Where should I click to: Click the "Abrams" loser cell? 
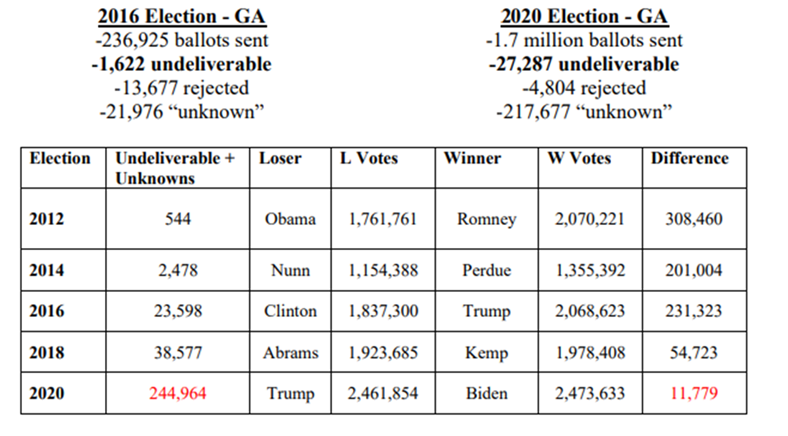pos(290,352)
